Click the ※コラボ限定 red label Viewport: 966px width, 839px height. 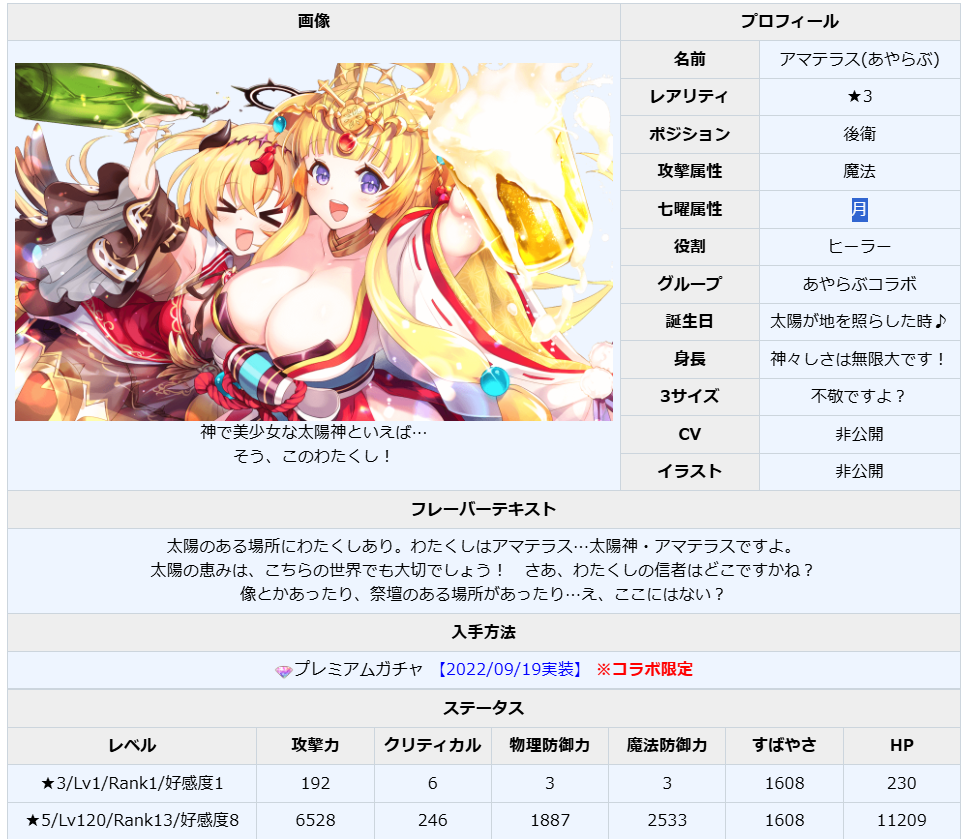coord(644,670)
